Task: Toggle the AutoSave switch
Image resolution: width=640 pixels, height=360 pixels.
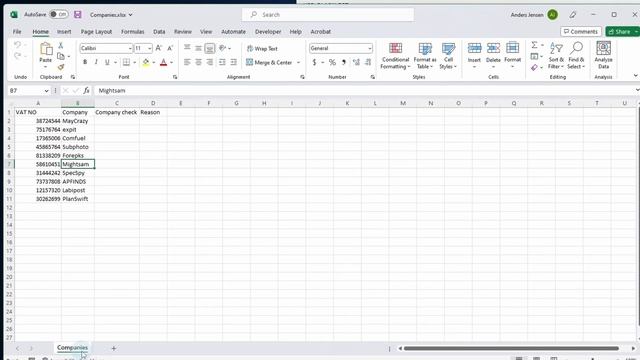Action: (58, 14)
